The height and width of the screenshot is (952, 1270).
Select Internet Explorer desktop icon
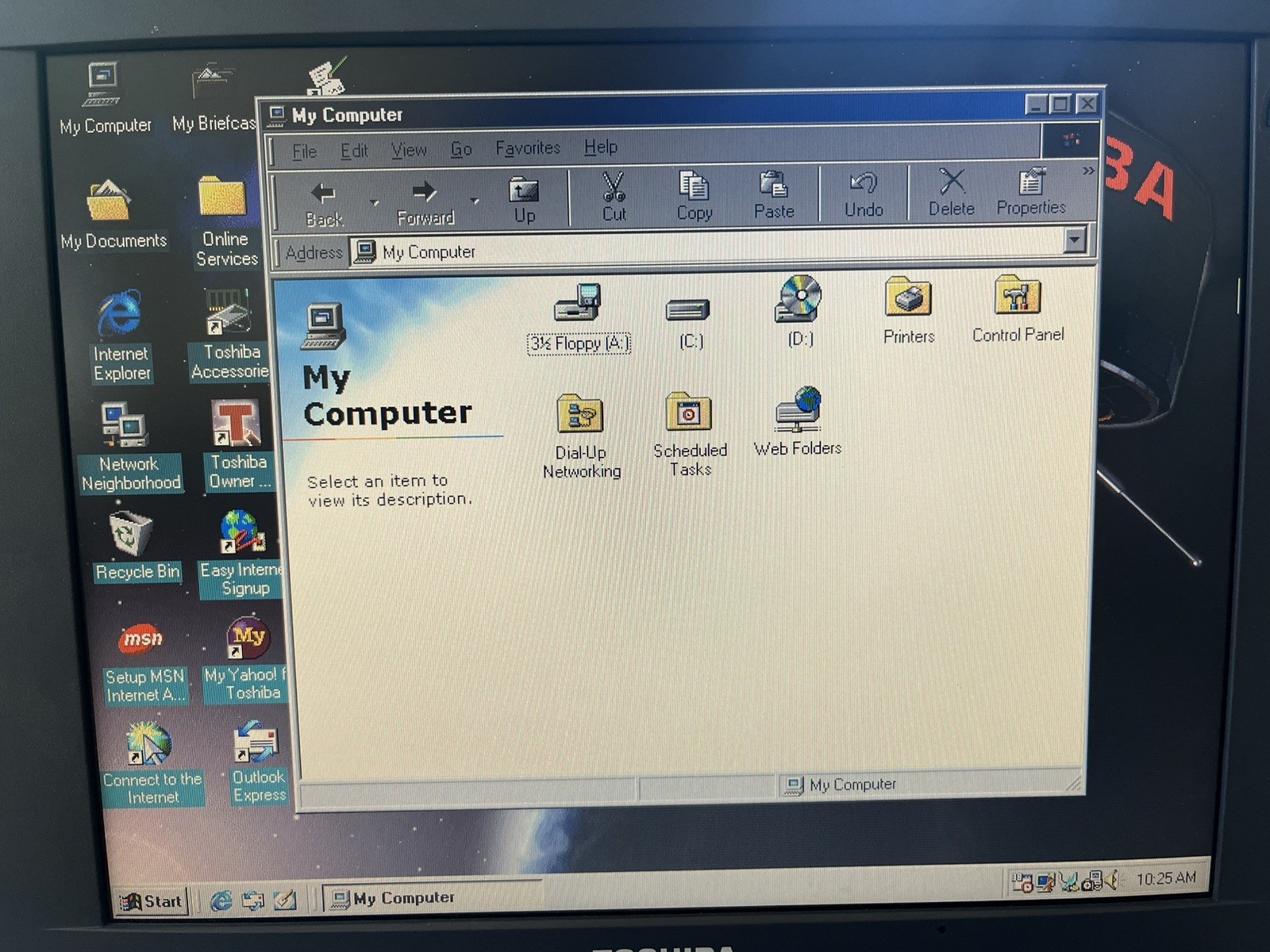coord(121,337)
